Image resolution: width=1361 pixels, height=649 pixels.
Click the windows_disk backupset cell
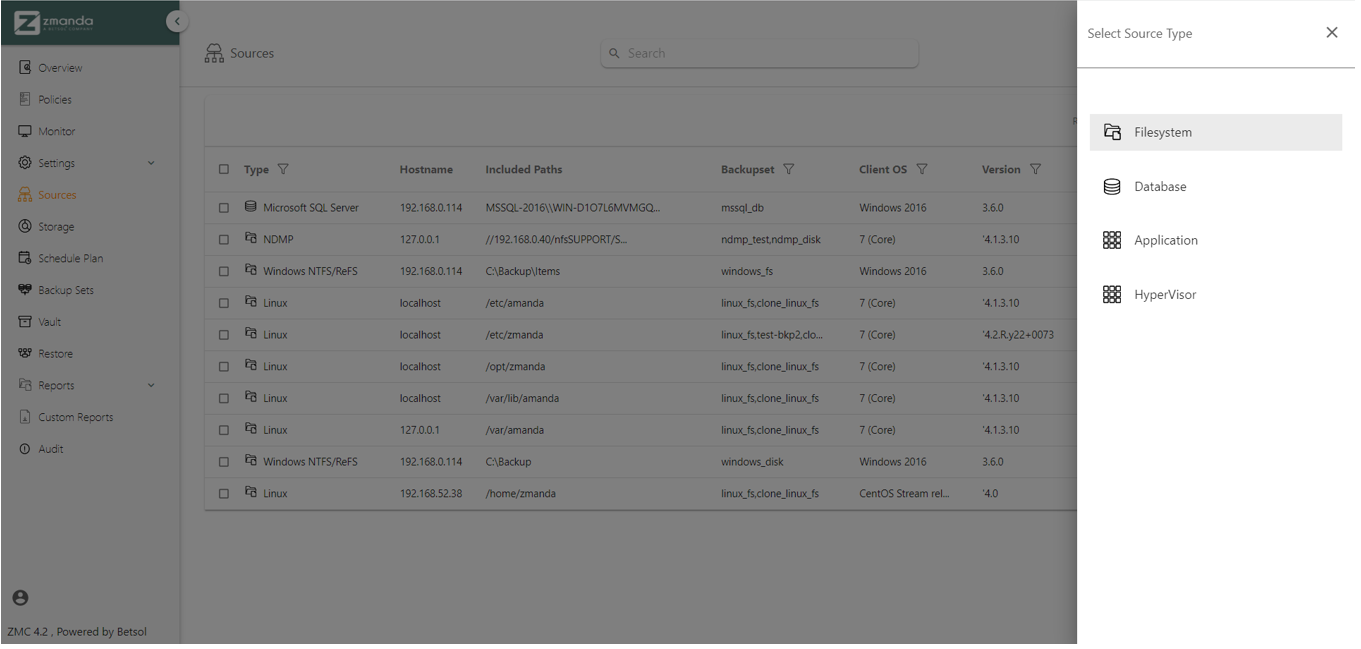752,462
